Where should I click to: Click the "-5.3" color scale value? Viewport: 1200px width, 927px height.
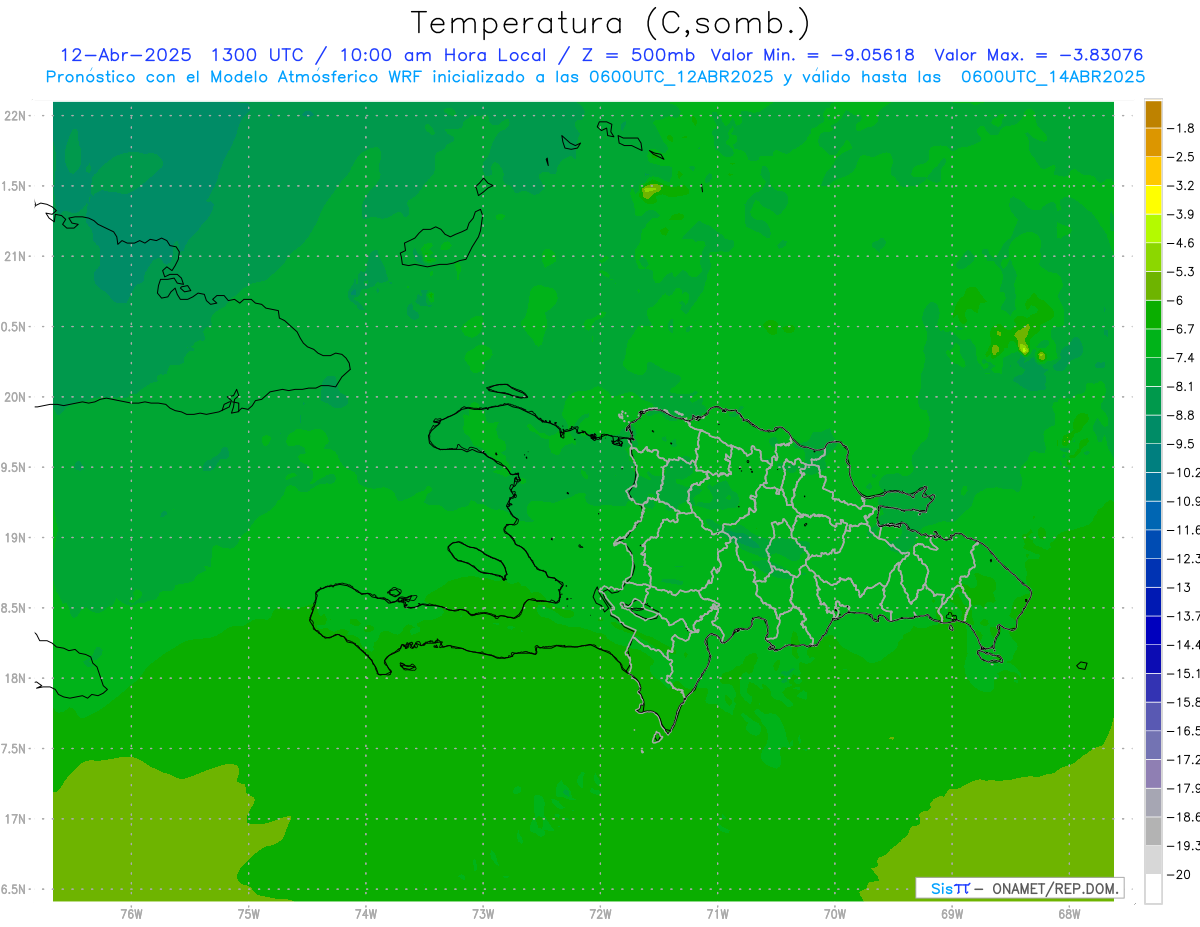1182,272
